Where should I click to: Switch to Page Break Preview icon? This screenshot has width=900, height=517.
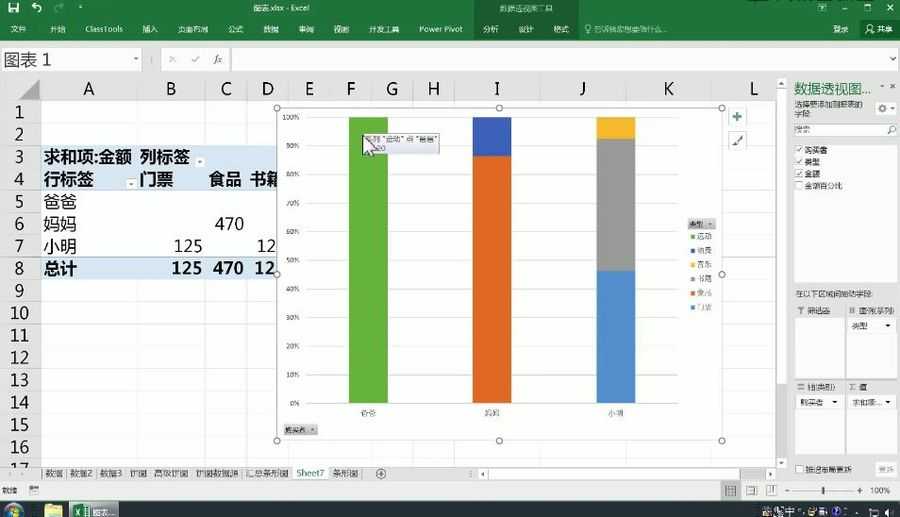click(x=771, y=491)
